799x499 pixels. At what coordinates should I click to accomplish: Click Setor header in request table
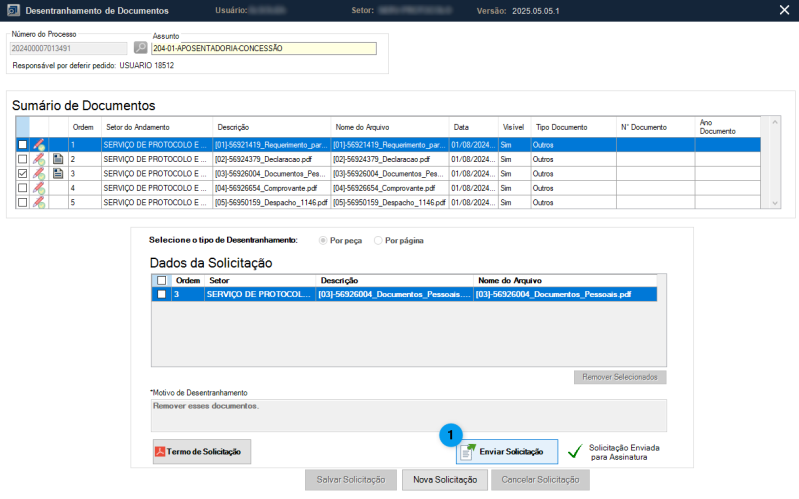pos(260,280)
